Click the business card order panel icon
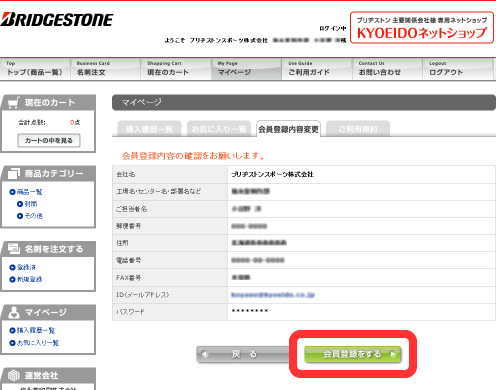This screenshot has height=390, width=496. coord(14,249)
